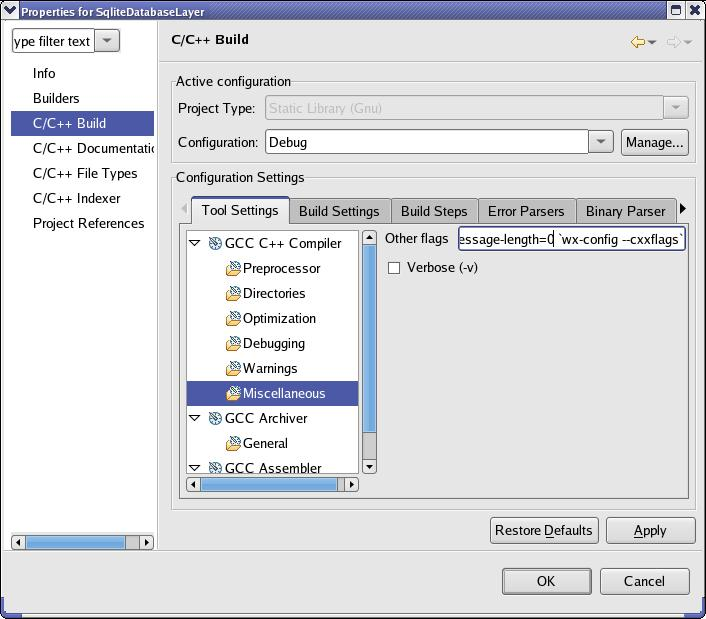Switch to the Build Steps tab
The height and width of the screenshot is (619, 706).
pos(434,211)
